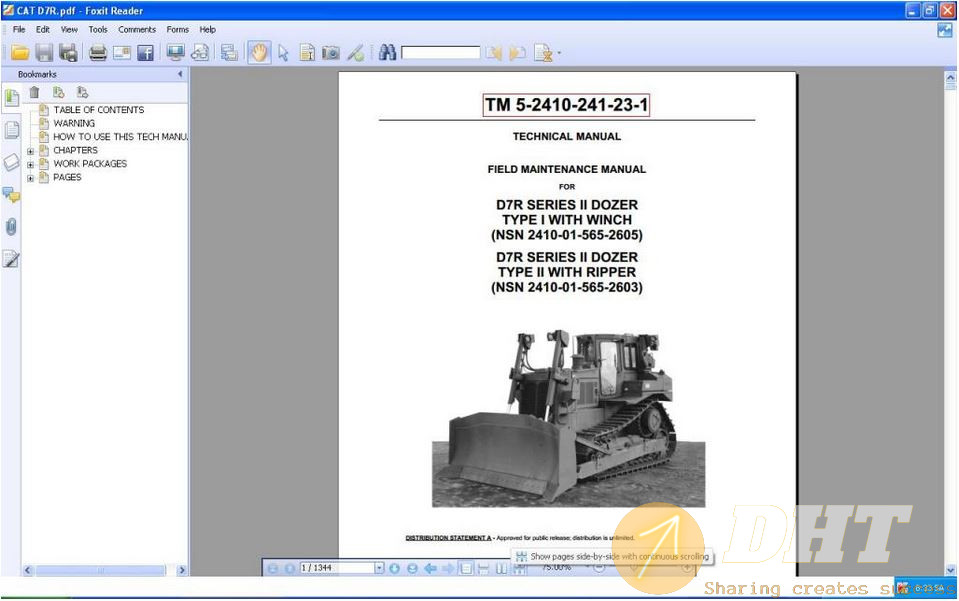959x601 pixels.
Task: Select the PAGES bookmark
Action: pos(67,177)
